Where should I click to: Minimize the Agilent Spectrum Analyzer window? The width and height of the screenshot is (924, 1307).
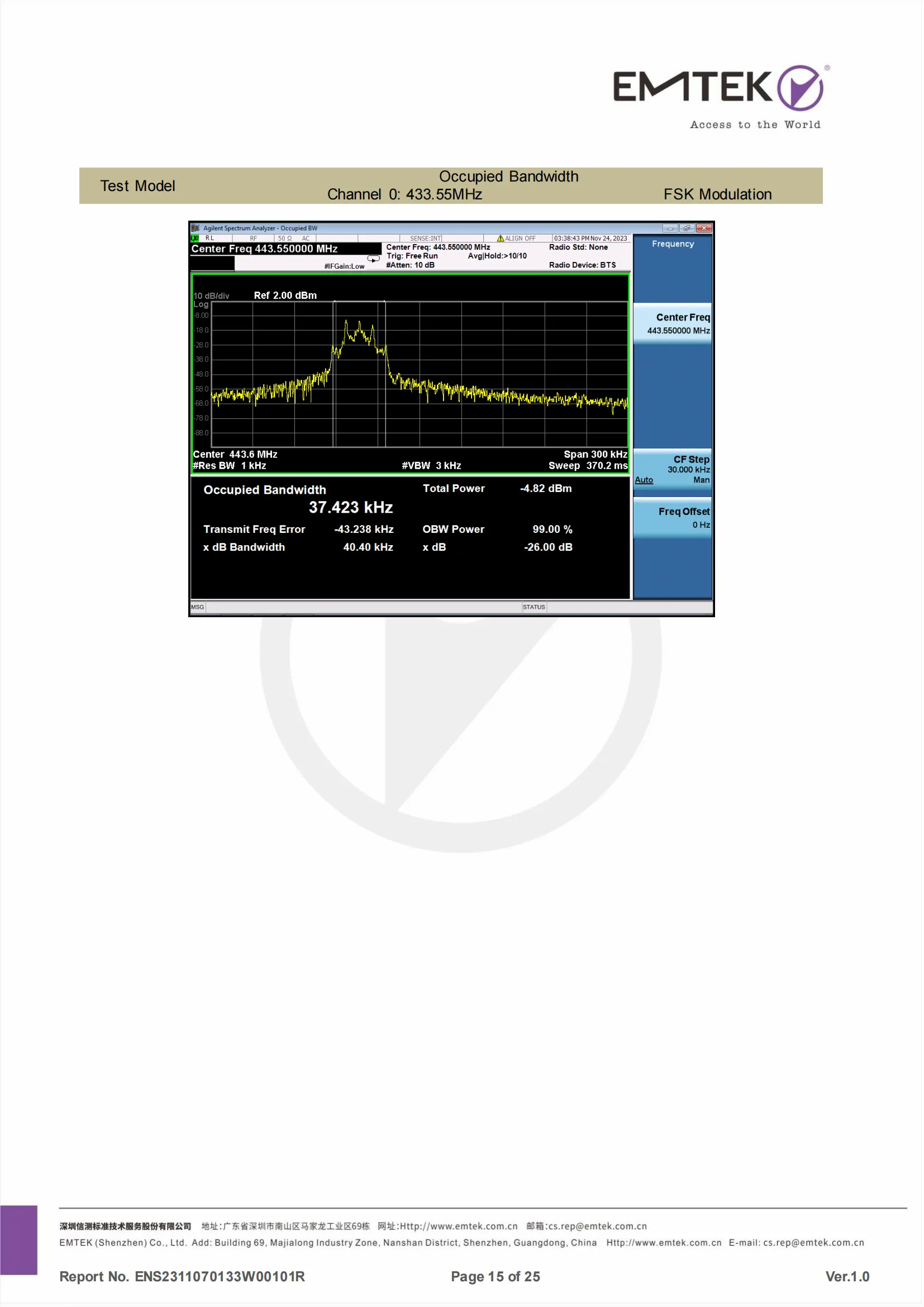pyautogui.click(x=670, y=228)
